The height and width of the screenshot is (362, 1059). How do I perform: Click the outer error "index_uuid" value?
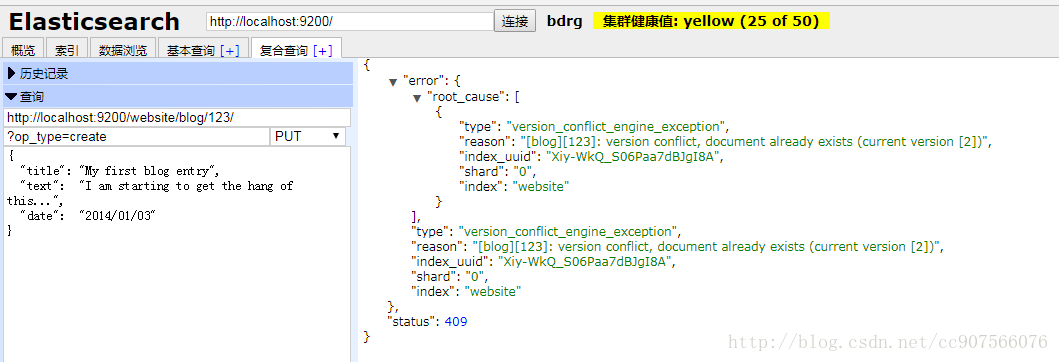(586, 261)
